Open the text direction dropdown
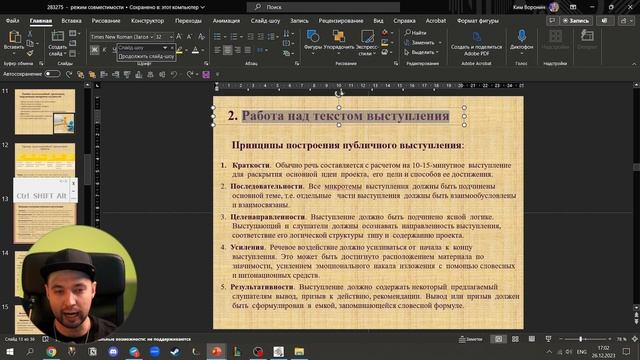This screenshot has height=360, width=640. [287, 33]
